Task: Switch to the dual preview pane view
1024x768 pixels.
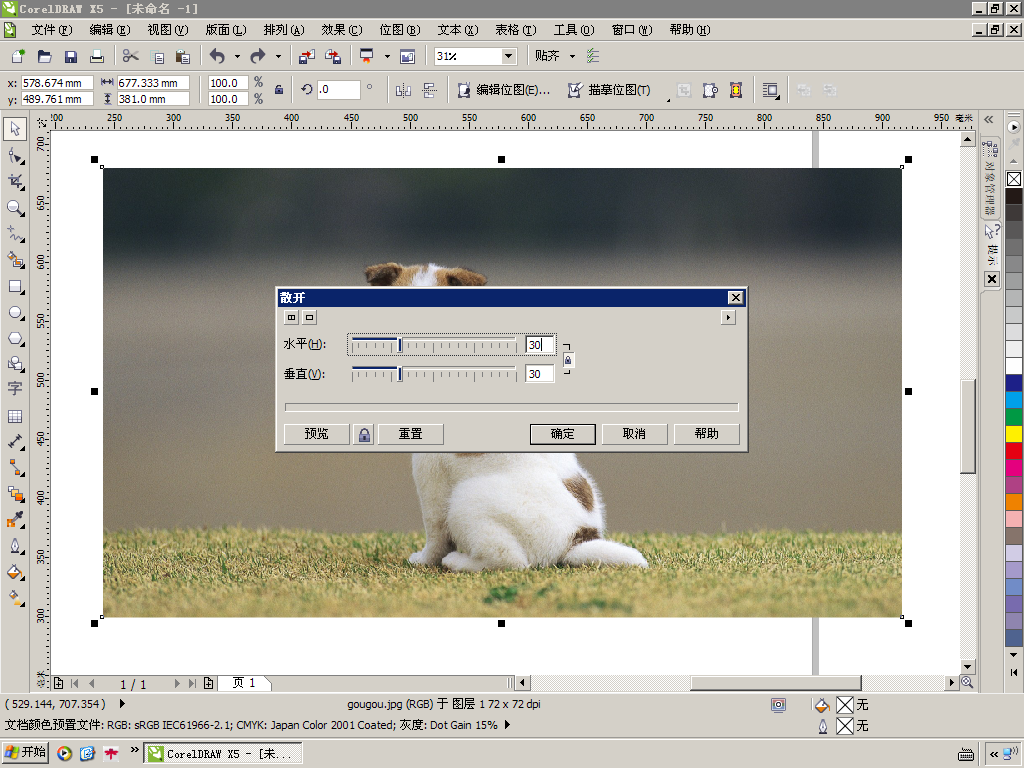Action: [291, 317]
